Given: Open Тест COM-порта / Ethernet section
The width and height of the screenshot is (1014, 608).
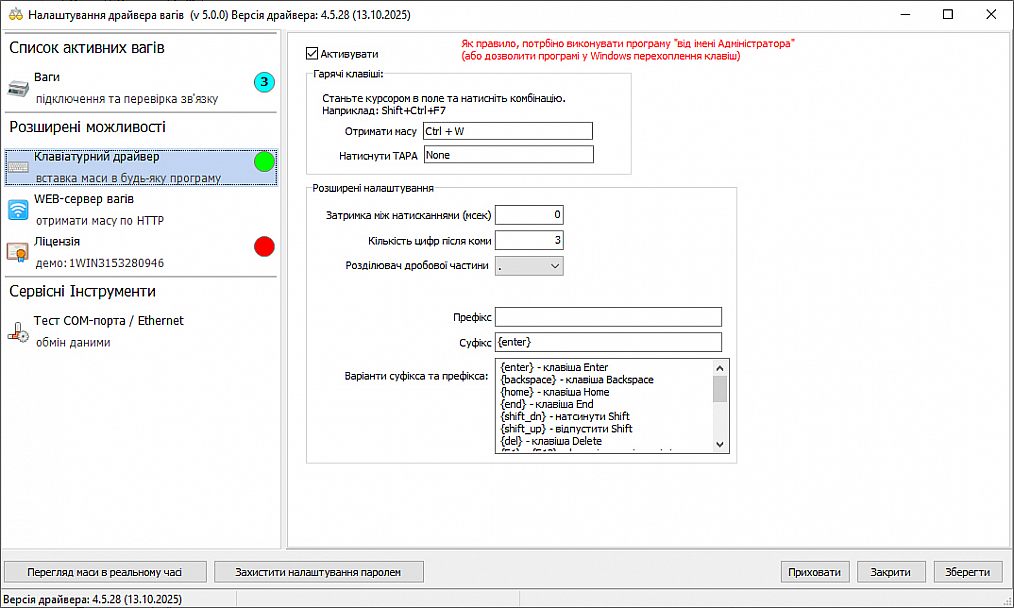Looking at the screenshot, I should click(108, 321).
